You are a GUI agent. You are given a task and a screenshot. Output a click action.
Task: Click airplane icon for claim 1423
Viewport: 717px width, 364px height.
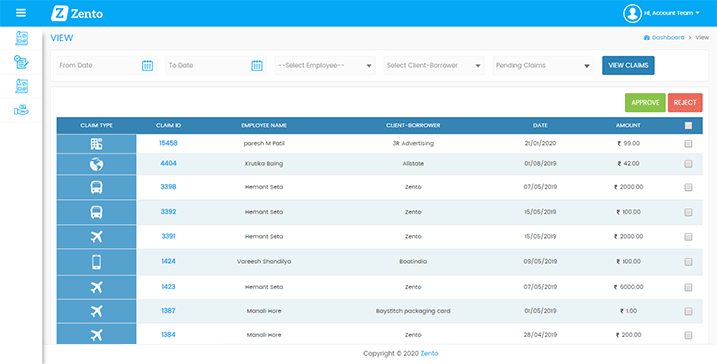click(96, 287)
